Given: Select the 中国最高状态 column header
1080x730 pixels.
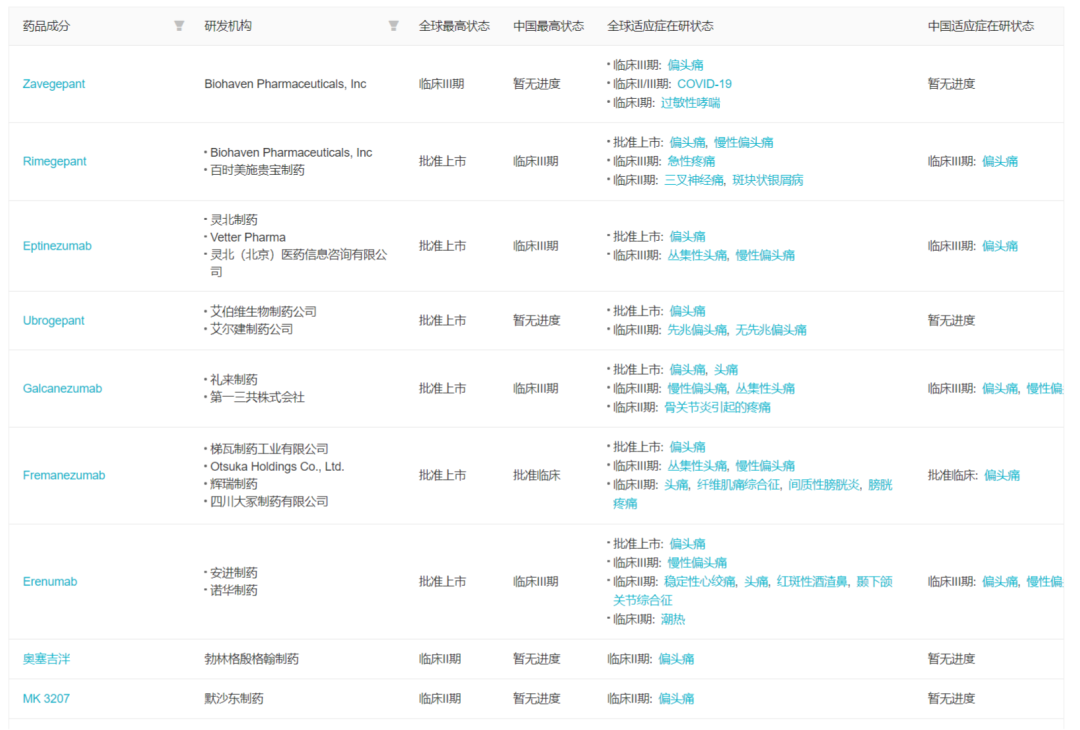Looking at the screenshot, I should coord(549,26).
